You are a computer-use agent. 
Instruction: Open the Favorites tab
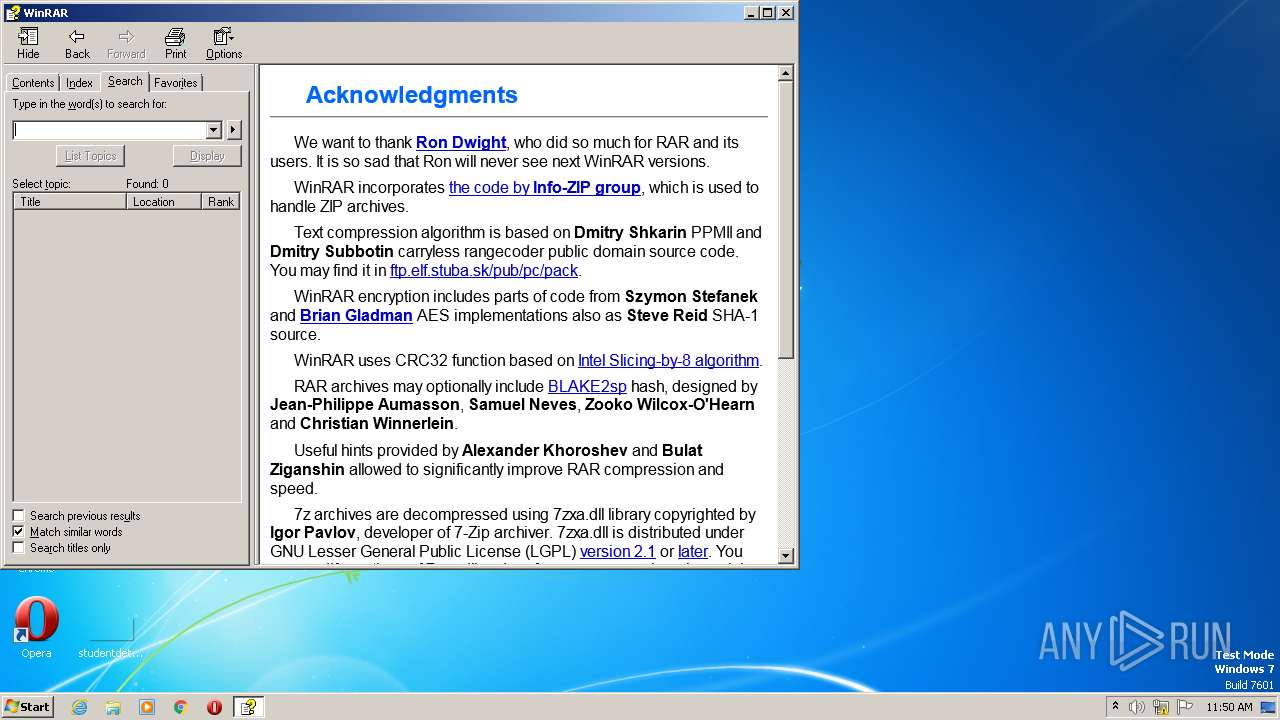coord(175,83)
